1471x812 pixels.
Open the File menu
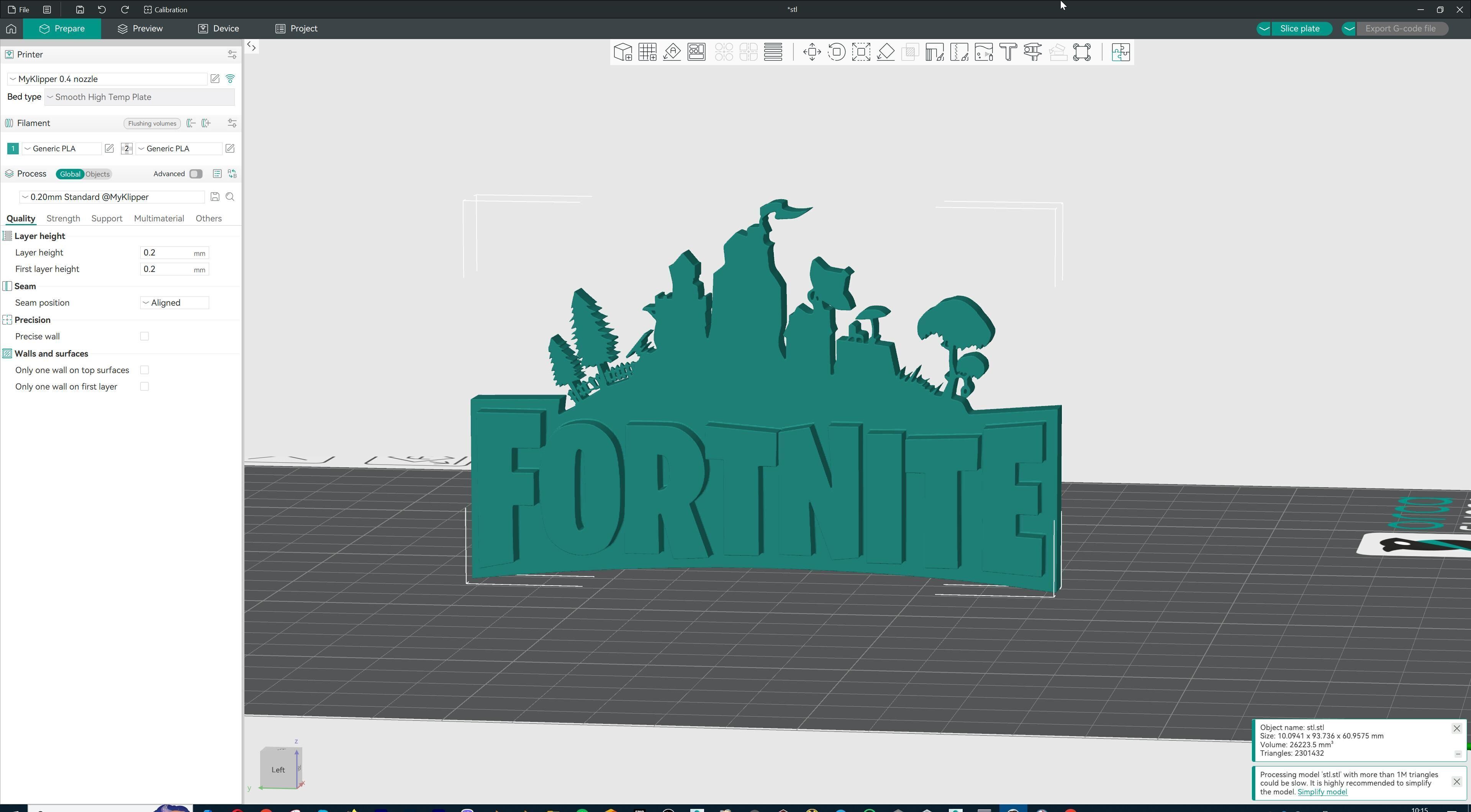coord(19,10)
